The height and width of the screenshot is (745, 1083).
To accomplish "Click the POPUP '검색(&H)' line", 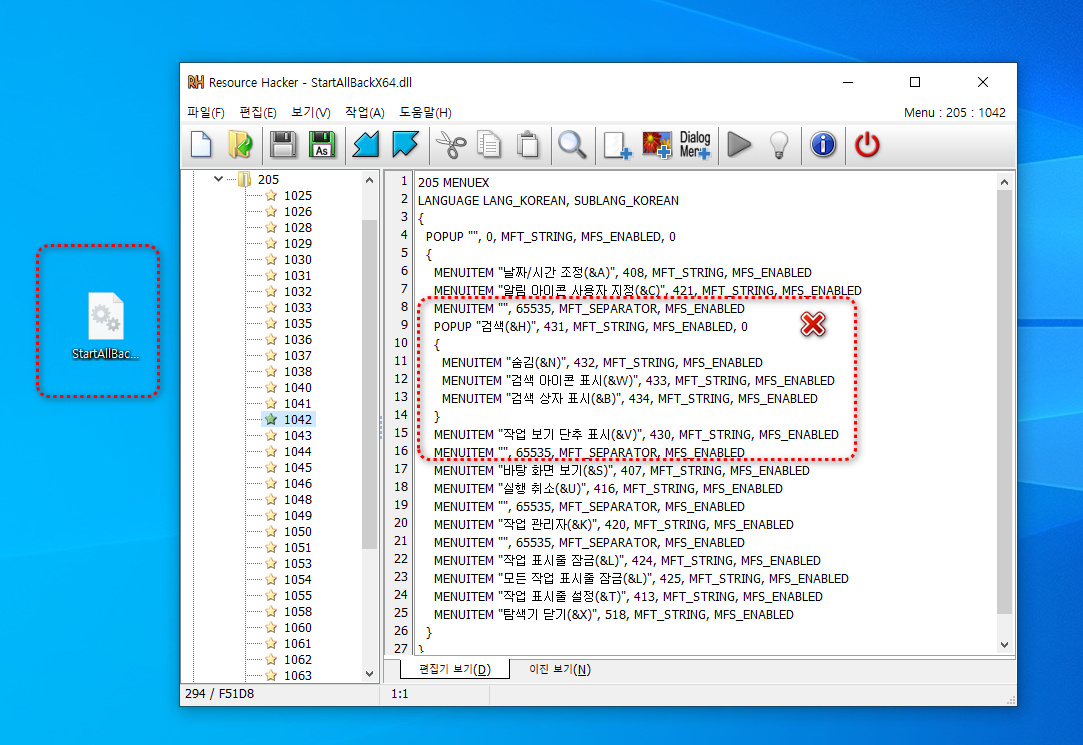I will tap(591, 326).
